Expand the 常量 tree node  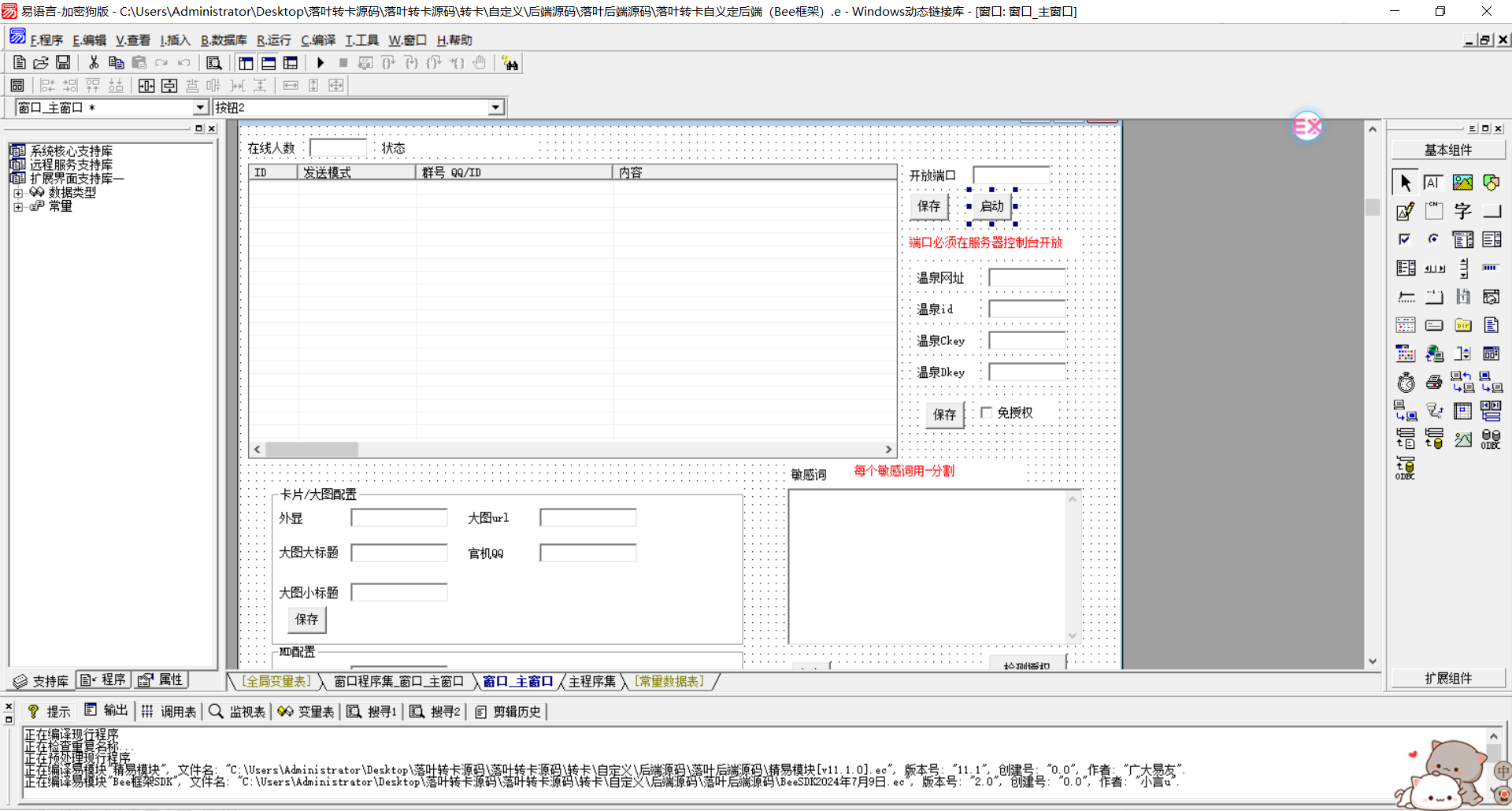[18, 207]
